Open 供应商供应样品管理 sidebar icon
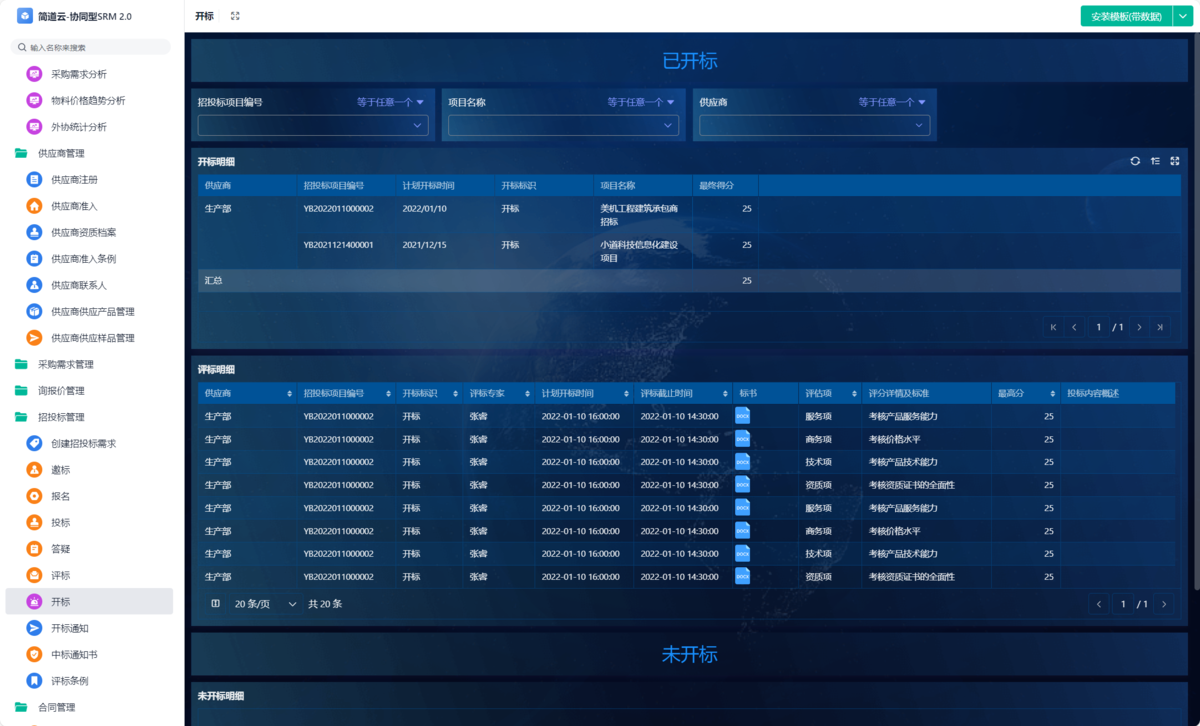This screenshot has width=1200, height=726. click(x=34, y=338)
